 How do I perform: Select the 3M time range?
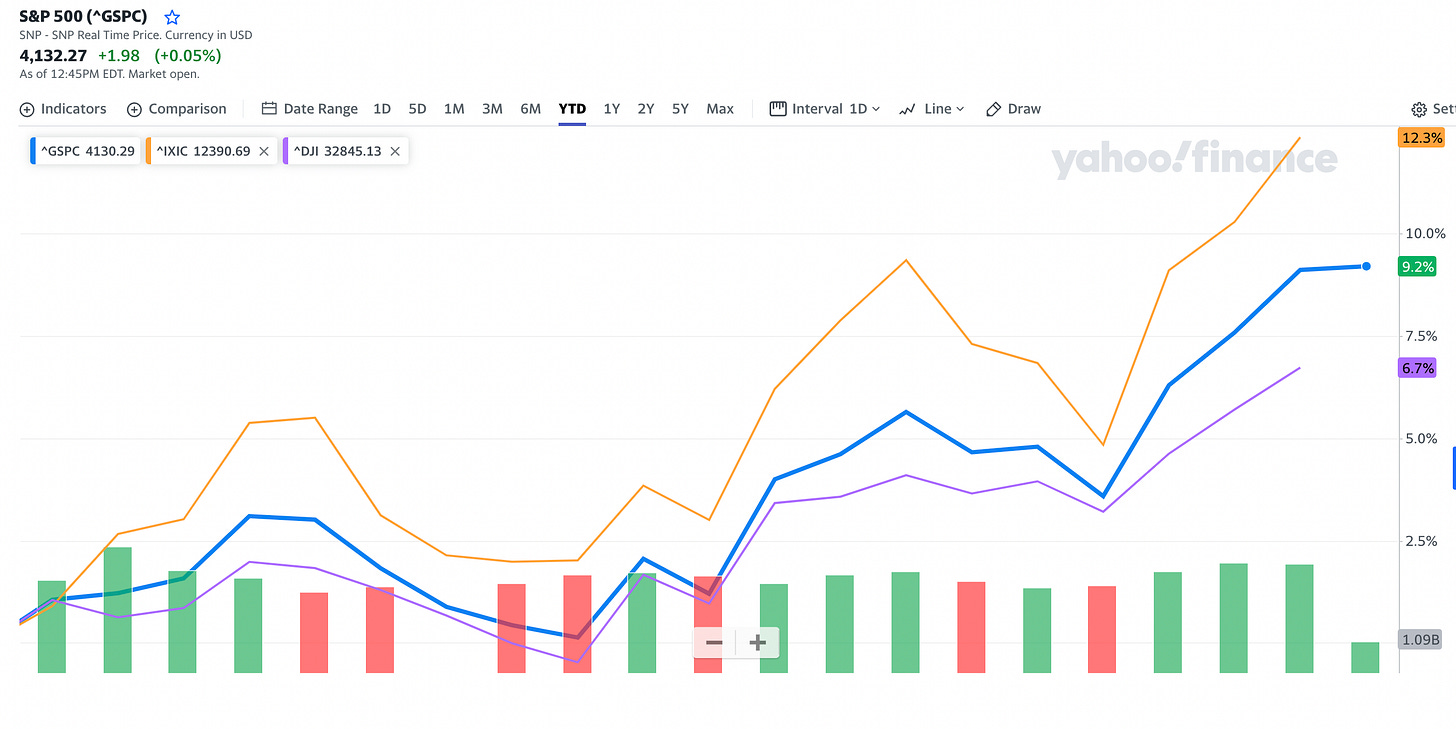(492, 109)
